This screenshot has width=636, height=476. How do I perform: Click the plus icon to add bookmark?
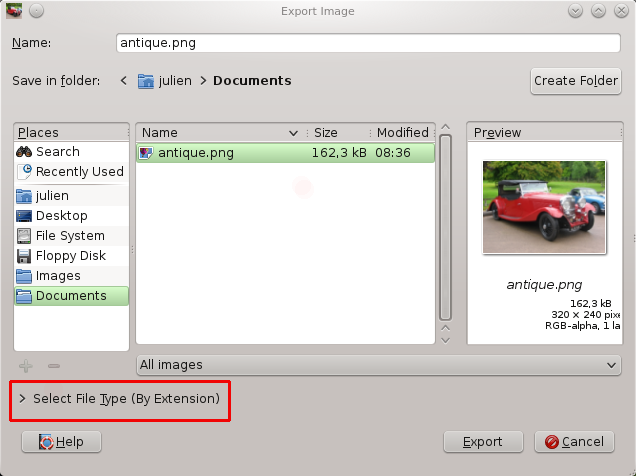[x=26, y=366]
